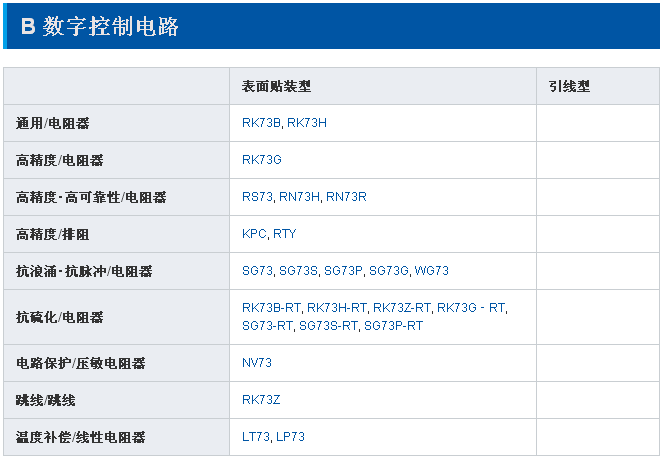Click the RN73R product link
This screenshot has width=664, height=461.
click(x=346, y=197)
